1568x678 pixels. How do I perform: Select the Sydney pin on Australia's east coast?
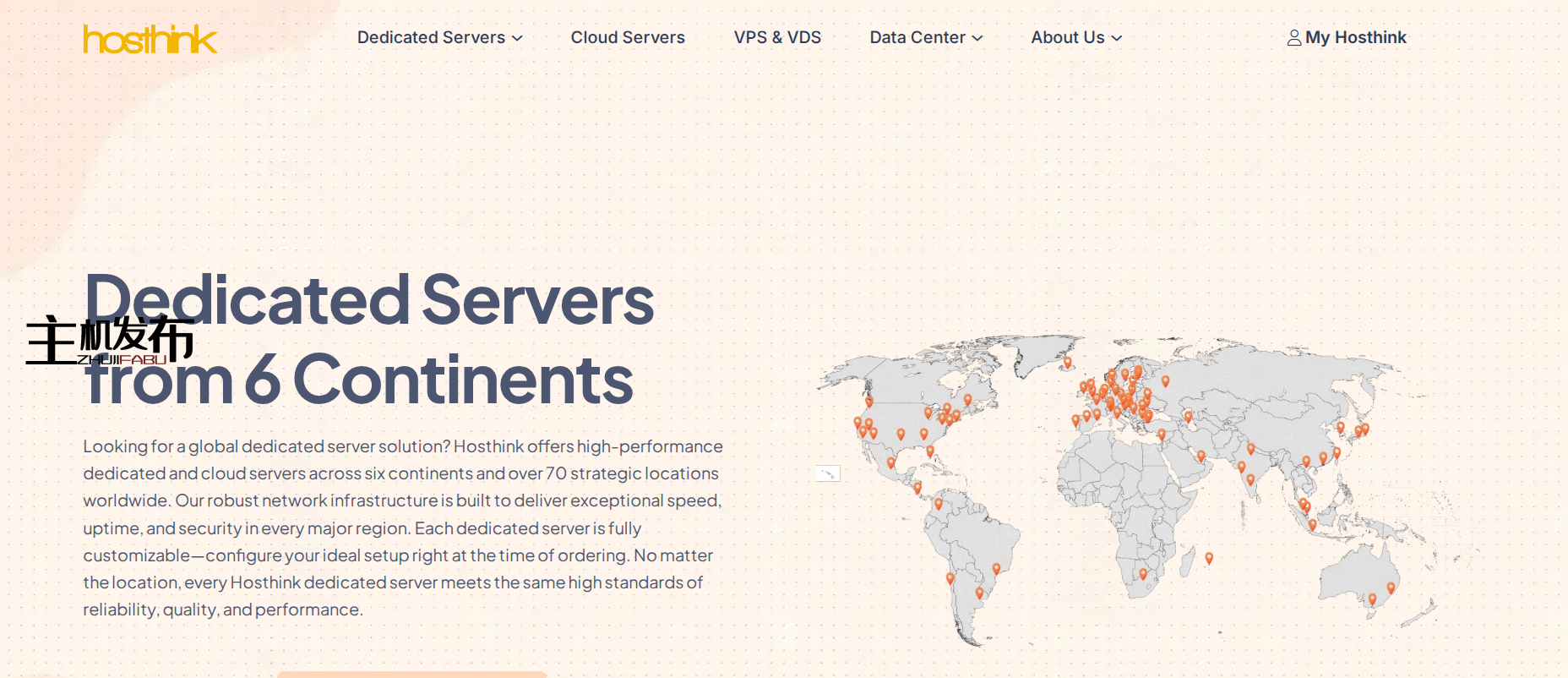(x=1391, y=588)
